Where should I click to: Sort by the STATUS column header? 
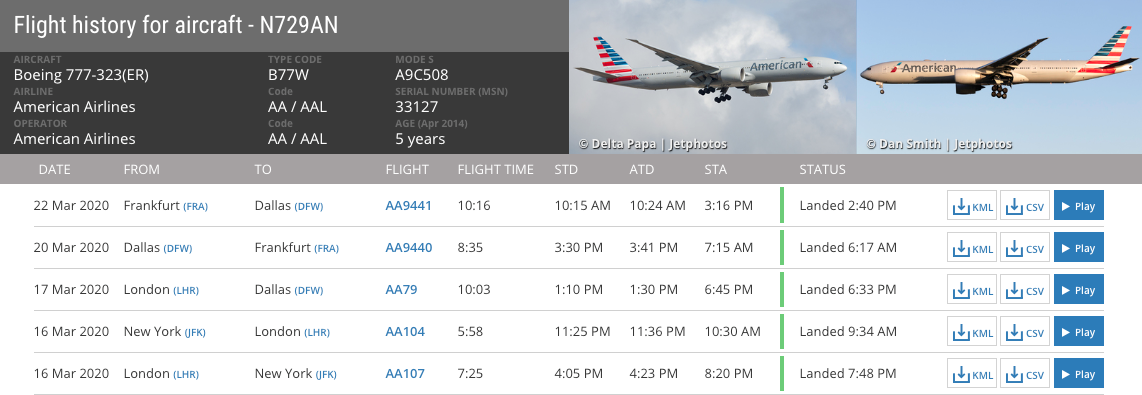(822, 169)
